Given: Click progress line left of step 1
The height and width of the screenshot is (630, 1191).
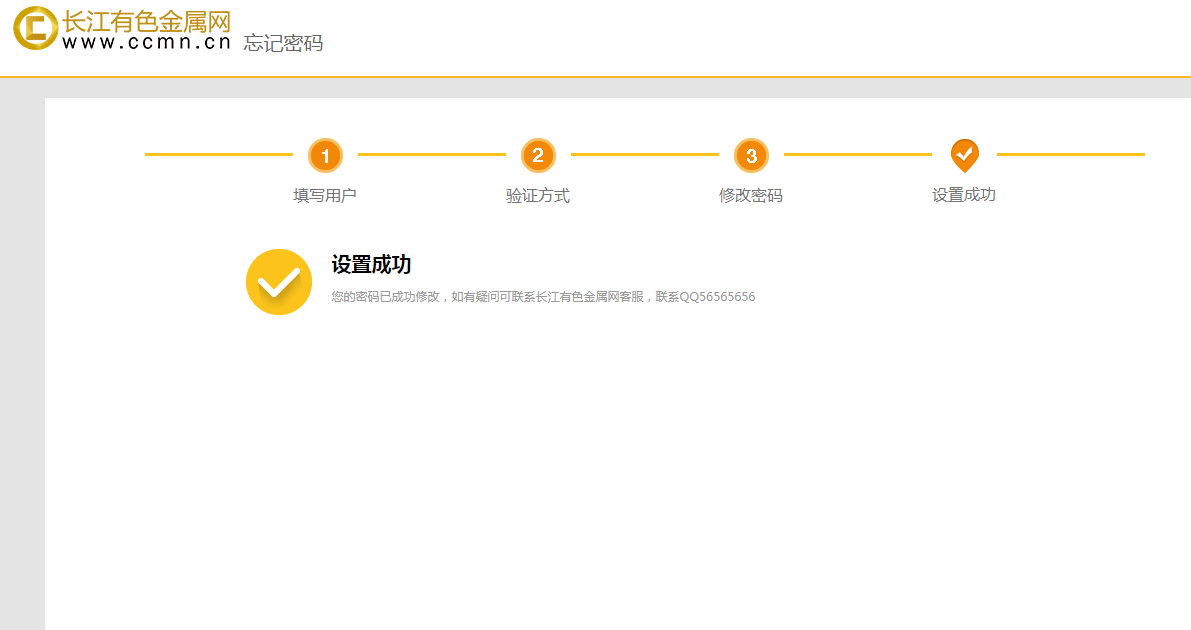Looking at the screenshot, I should [x=218, y=155].
